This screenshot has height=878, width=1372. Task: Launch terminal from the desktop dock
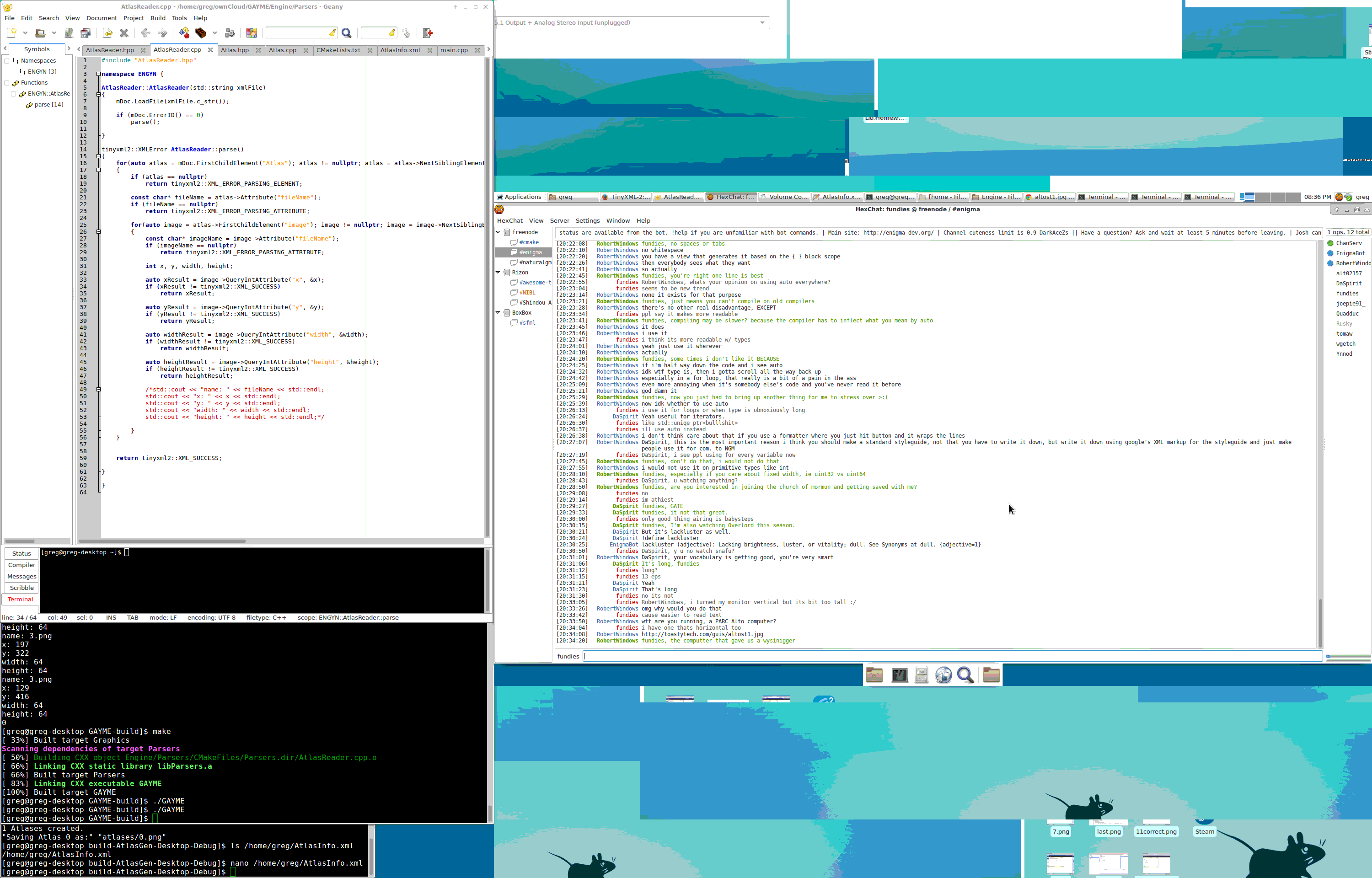[900, 675]
